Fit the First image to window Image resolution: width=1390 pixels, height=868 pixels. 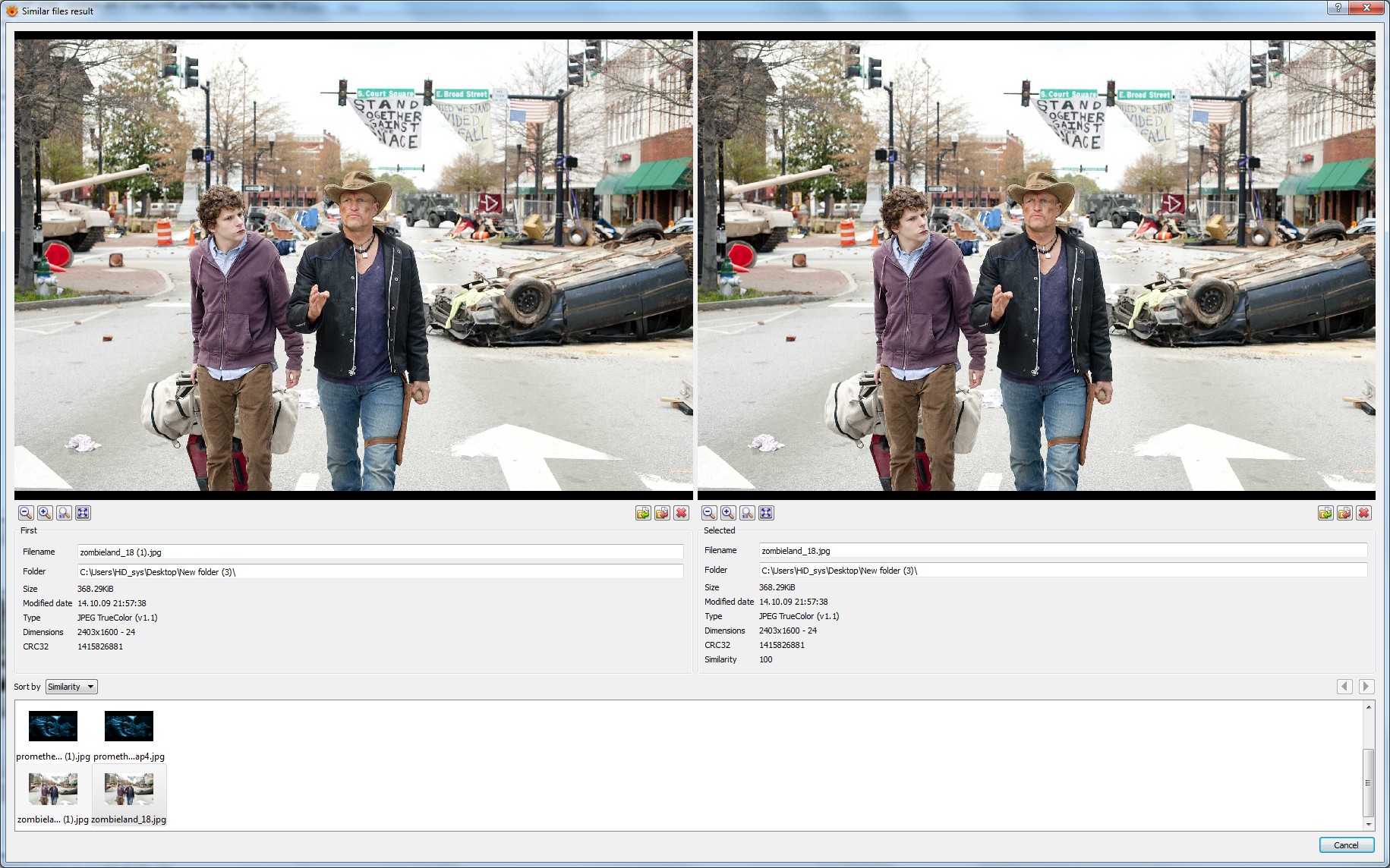click(x=83, y=513)
